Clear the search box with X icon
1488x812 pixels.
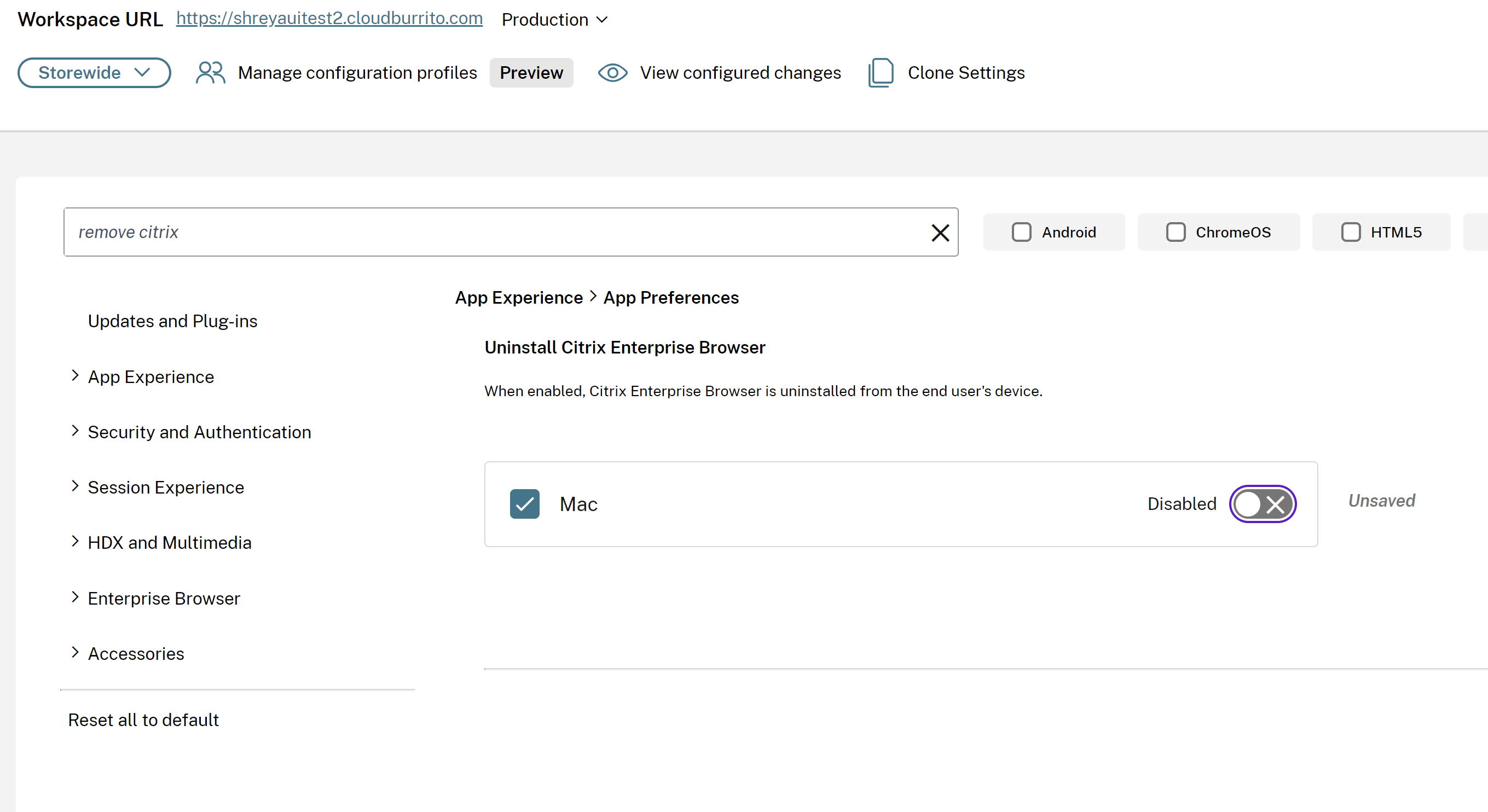click(x=940, y=233)
